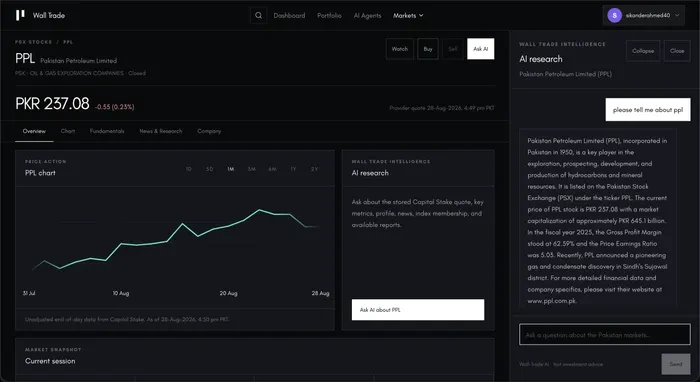Select the 5D chart range
The image size is (700, 382).
click(209, 169)
